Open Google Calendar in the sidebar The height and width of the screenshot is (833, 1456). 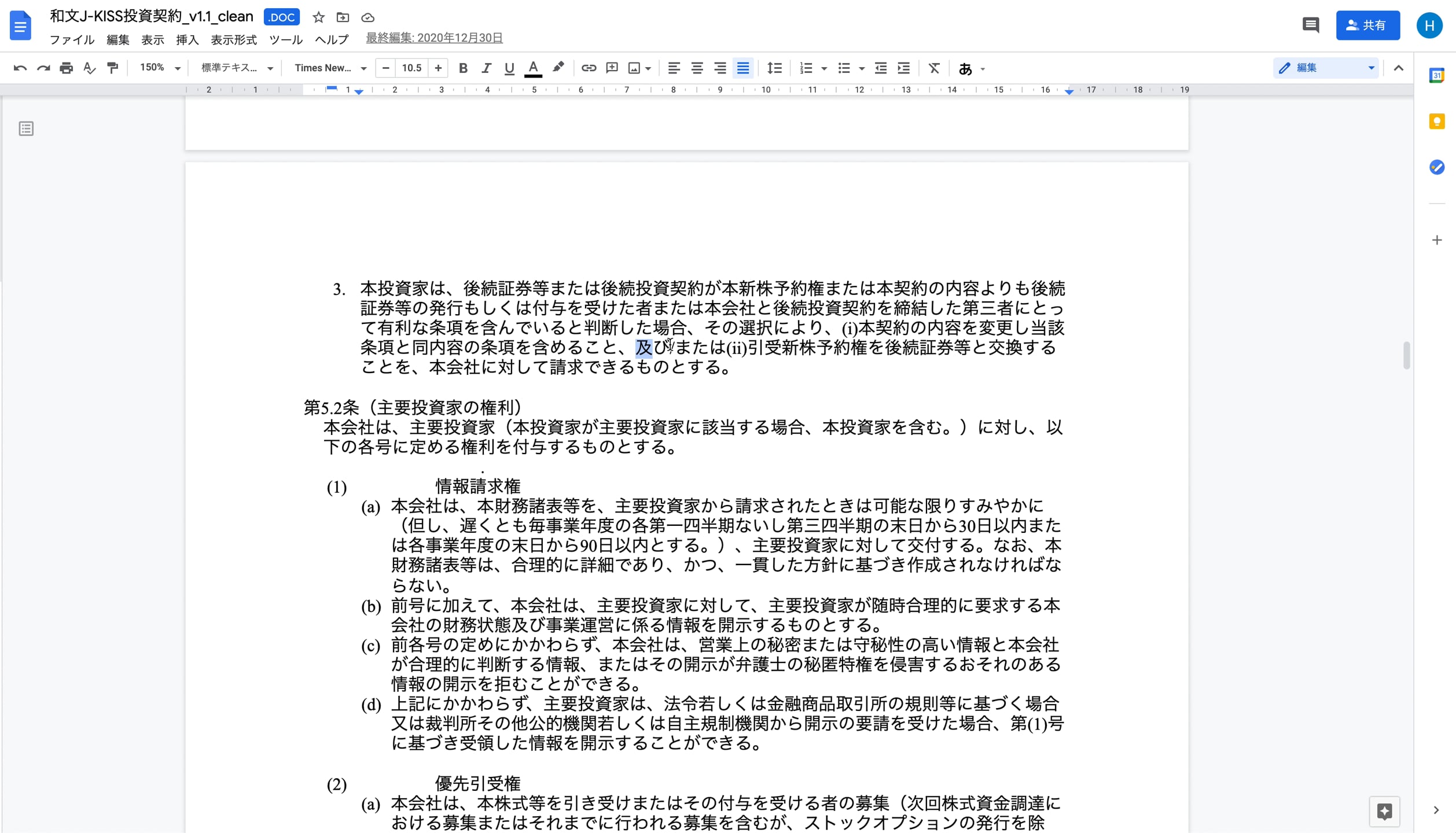point(1436,75)
